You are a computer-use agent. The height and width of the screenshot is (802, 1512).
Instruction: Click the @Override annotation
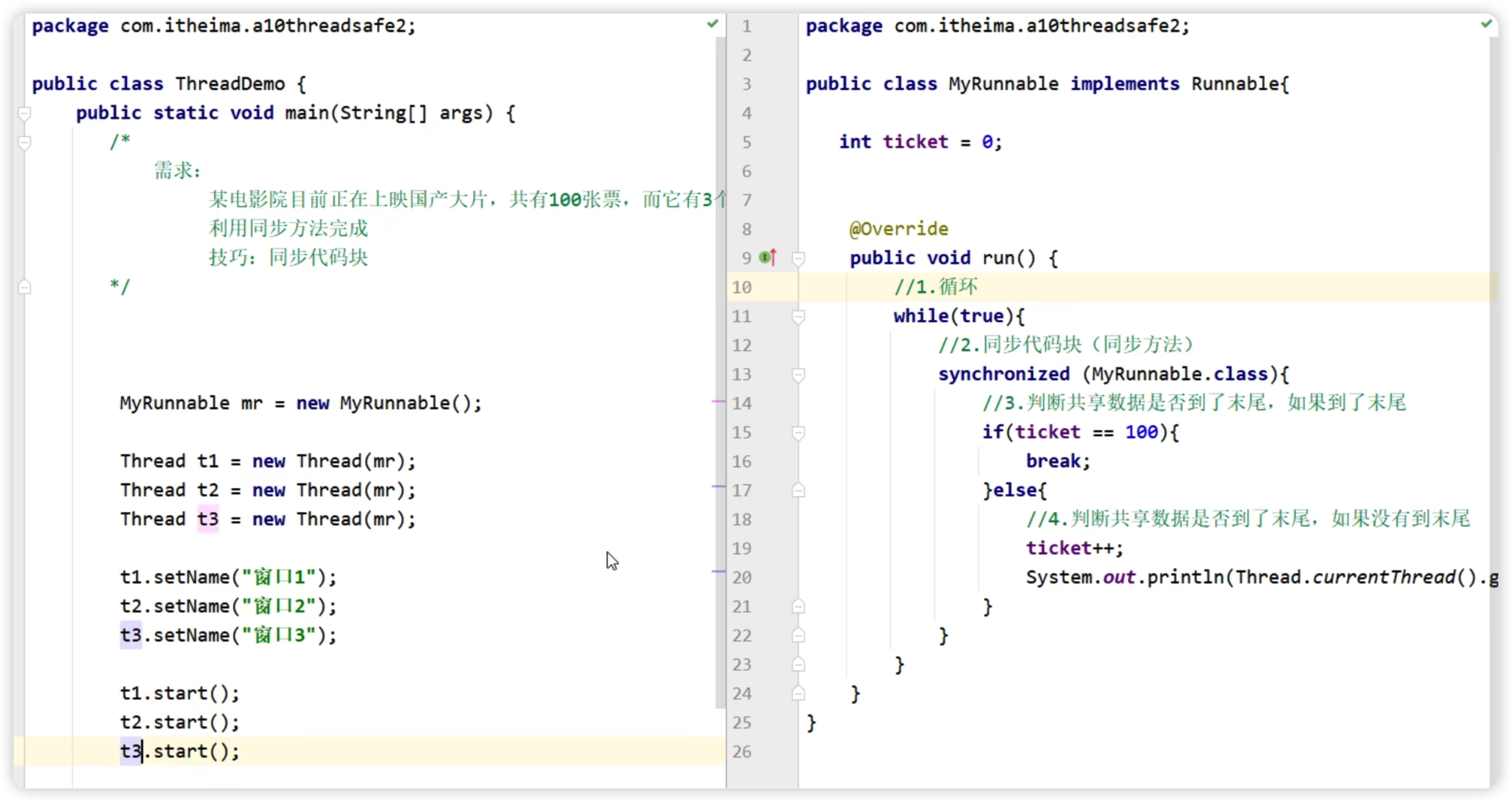tap(898, 229)
